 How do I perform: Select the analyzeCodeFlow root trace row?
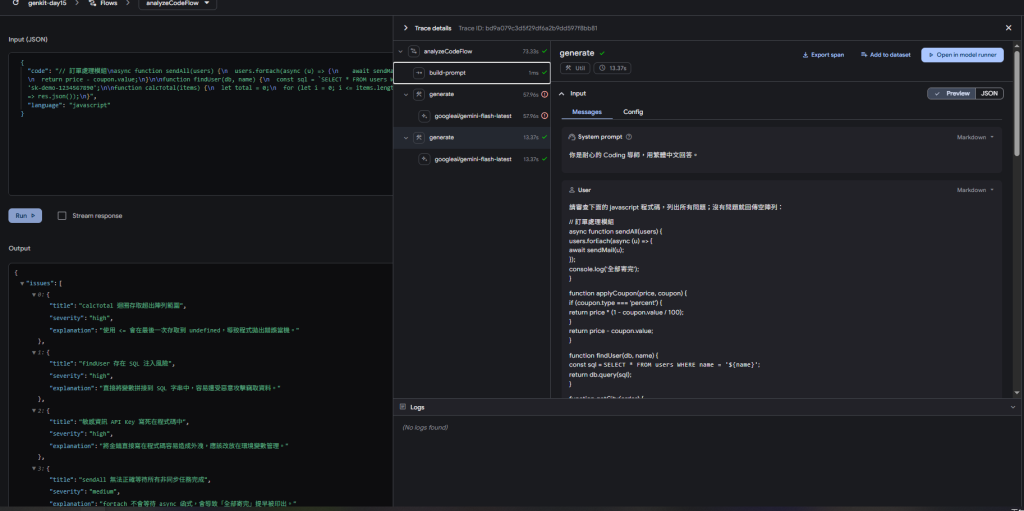tap(472, 51)
